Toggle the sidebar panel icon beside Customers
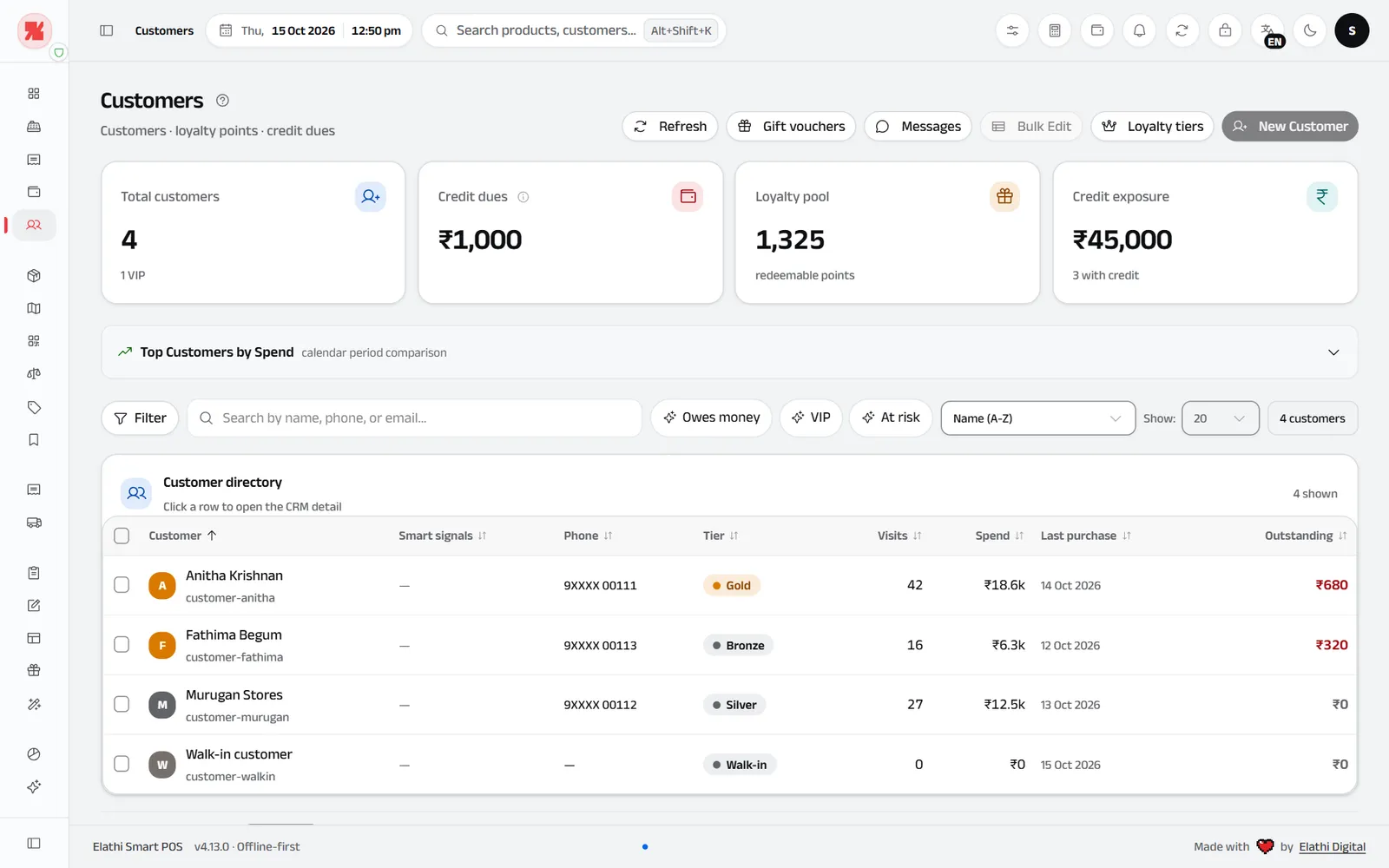 click(x=107, y=30)
